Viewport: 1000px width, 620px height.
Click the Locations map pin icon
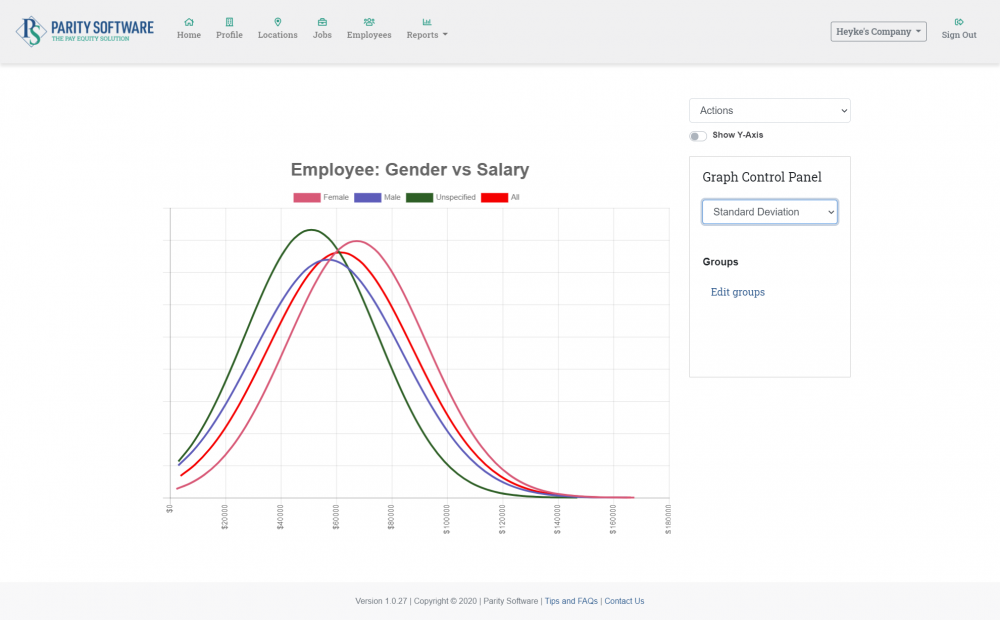(277, 21)
